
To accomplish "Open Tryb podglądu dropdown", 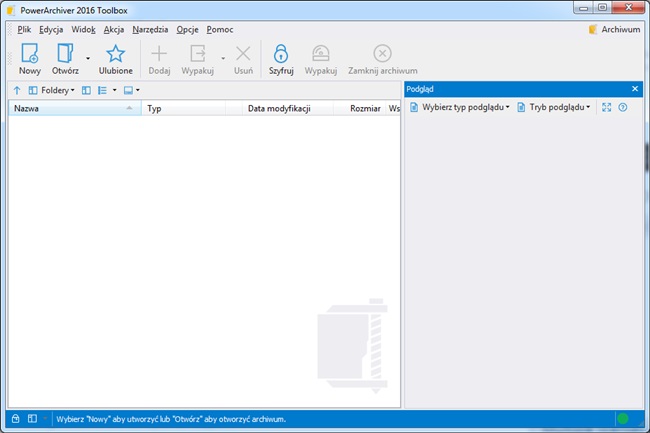I will (554, 107).
